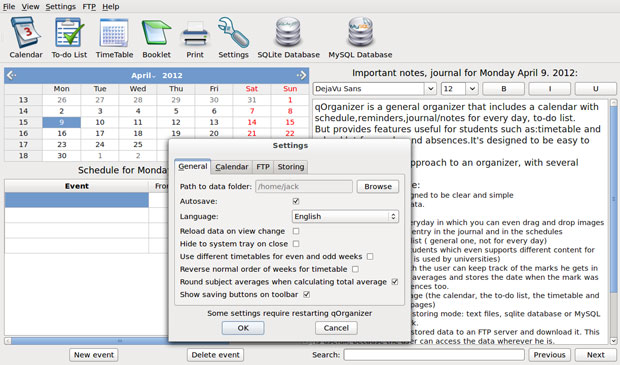
Task: Save to SQLite Database icon
Action: coord(288,38)
